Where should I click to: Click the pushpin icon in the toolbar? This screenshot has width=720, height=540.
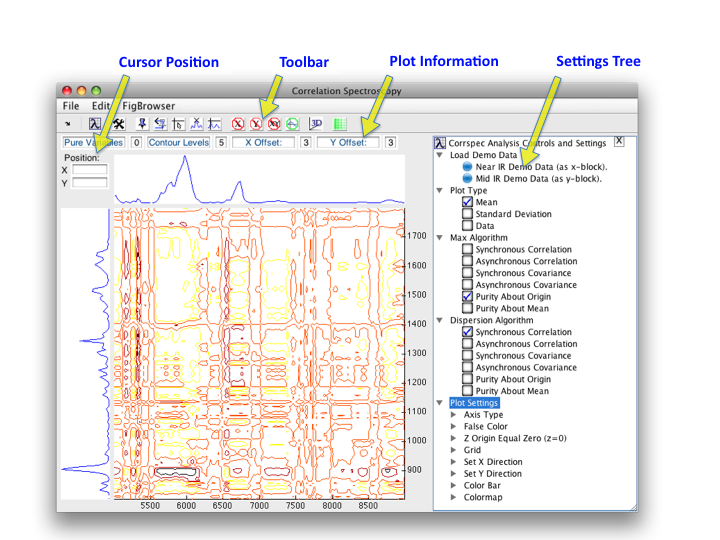[x=142, y=124]
